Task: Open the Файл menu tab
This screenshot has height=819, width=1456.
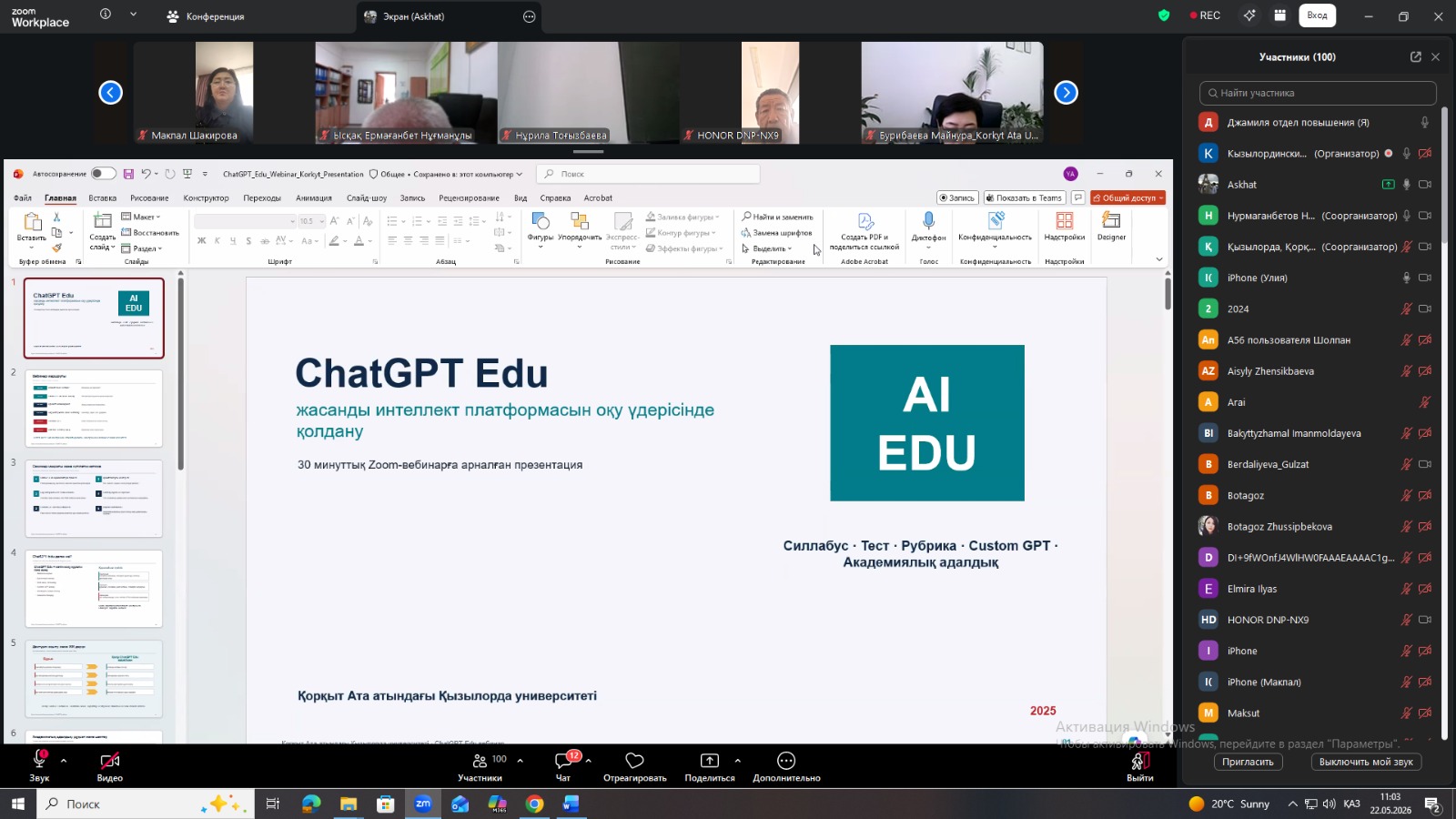Action: [23, 197]
